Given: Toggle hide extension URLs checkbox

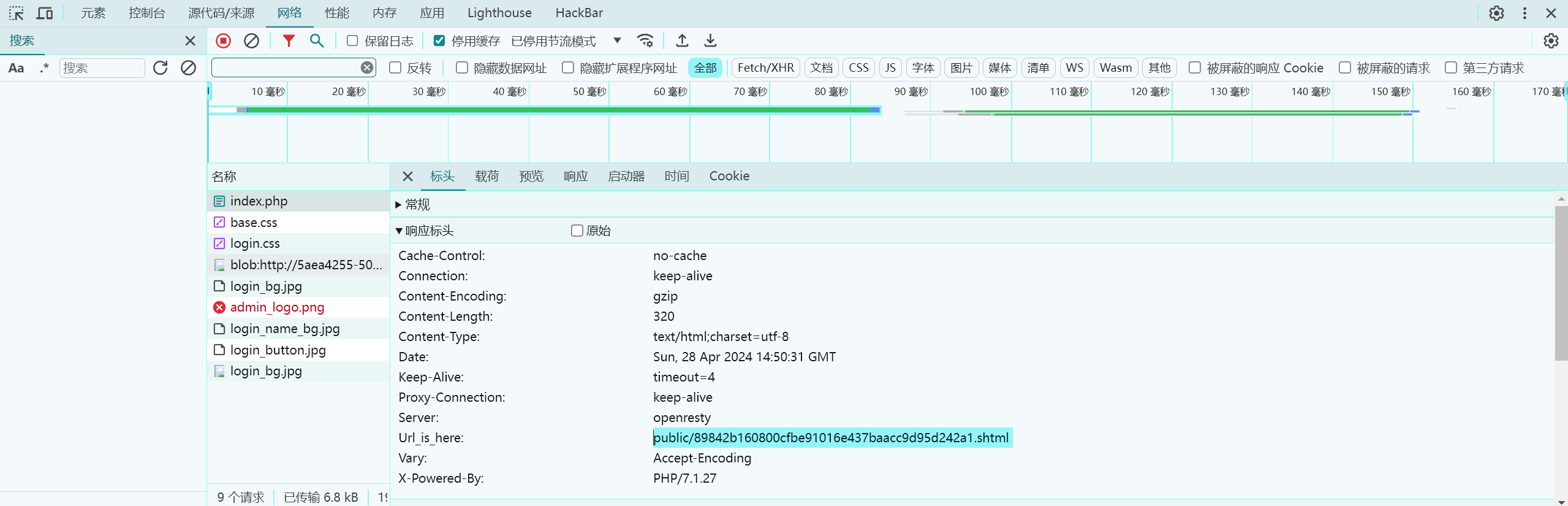Looking at the screenshot, I should coord(568,67).
